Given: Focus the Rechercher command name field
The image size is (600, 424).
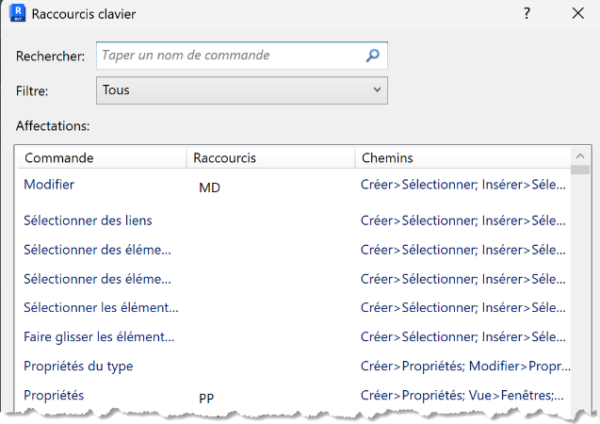Looking at the screenshot, I should (x=242, y=55).
